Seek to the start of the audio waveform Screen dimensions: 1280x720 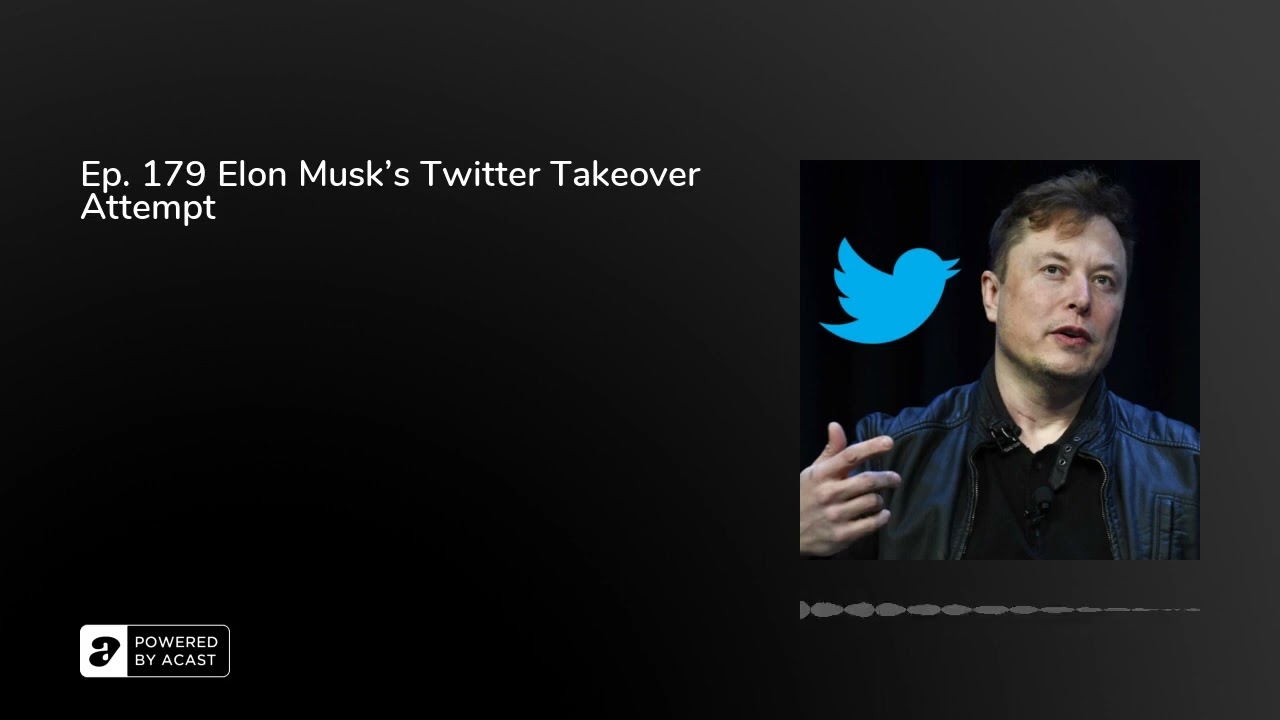803,609
